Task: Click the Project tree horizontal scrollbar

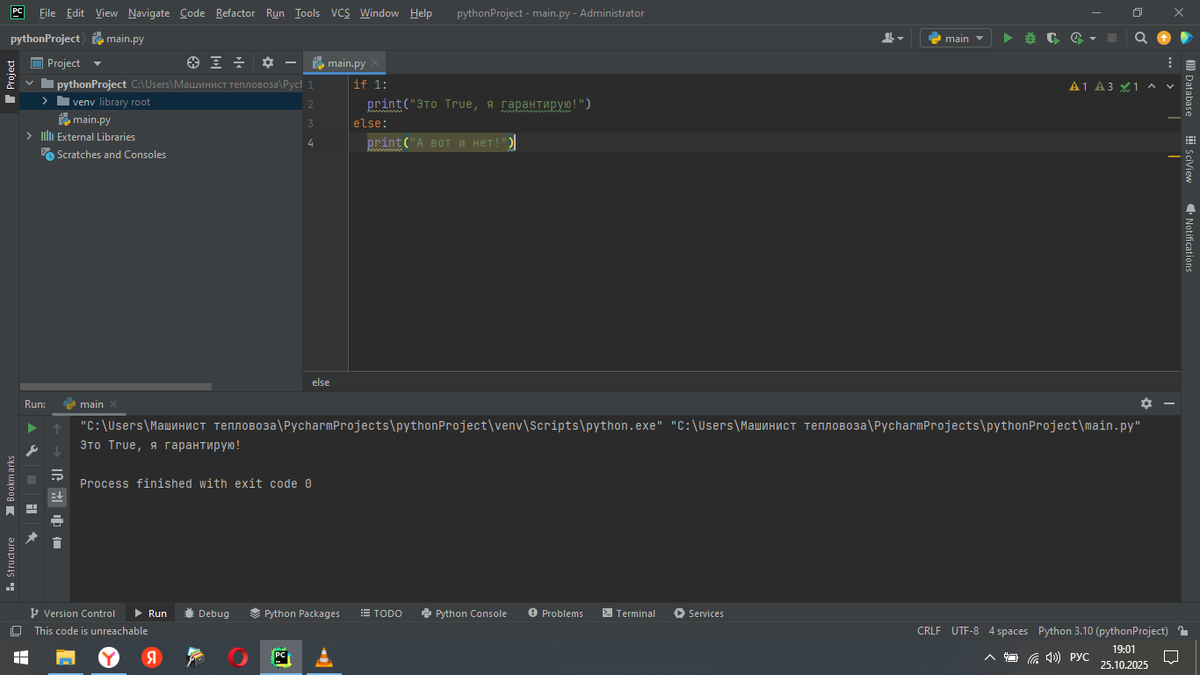Action: coord(116,386)
